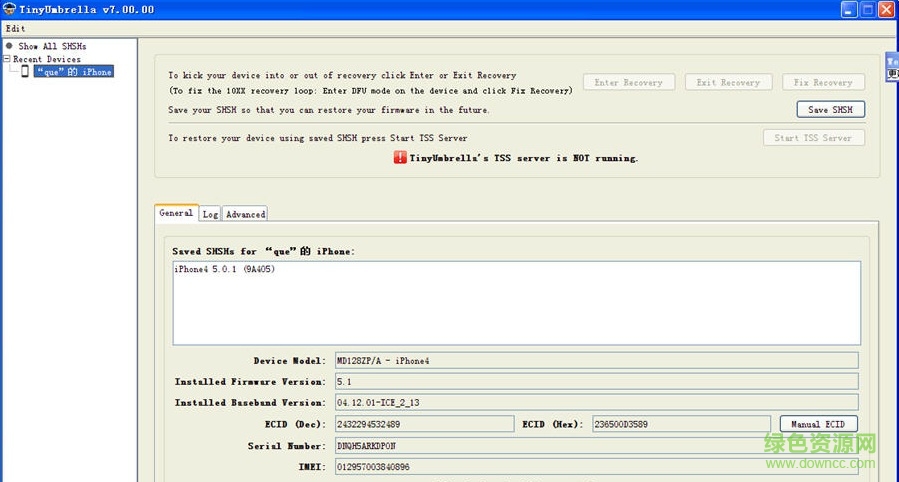Select saved SHSH iPhone4 5.0.1 (9A405) entry
The height and width of the screenshot is (482, 899).
coord(225,270)
